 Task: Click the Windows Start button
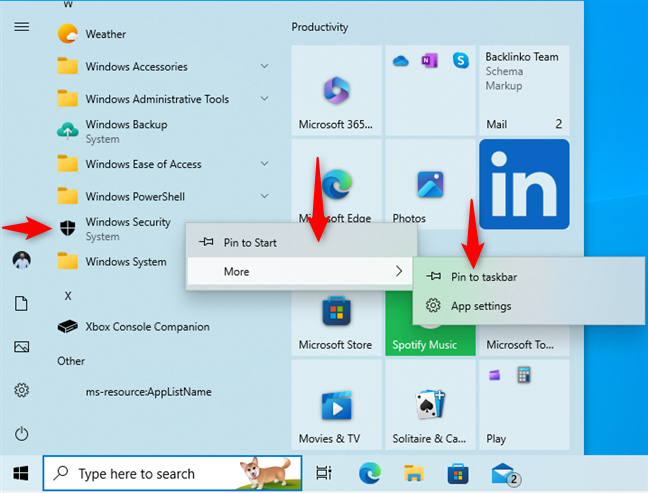coord(21,474)
